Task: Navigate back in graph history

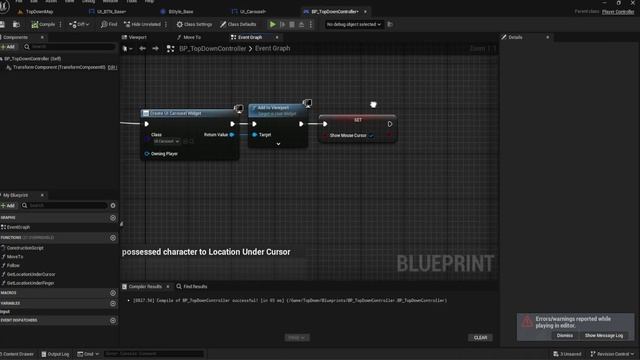Action: 142,49
